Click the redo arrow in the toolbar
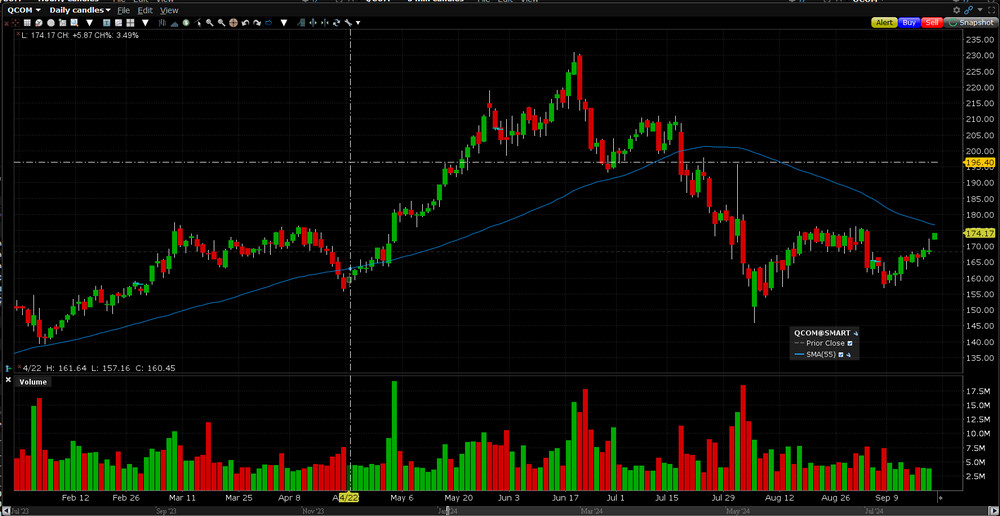The image size is (1000, 516). tap(256, 22)
